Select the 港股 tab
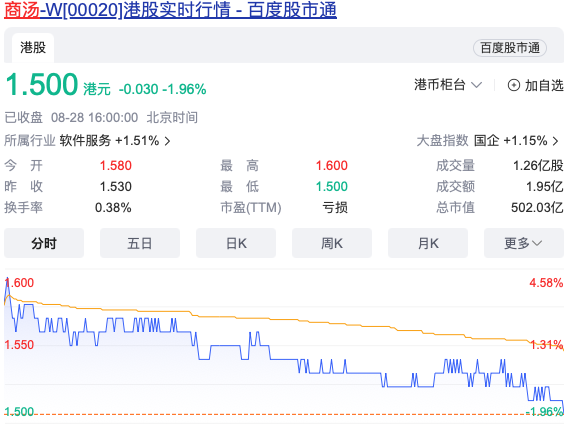The image size is (572, 424). click(33, 48)
